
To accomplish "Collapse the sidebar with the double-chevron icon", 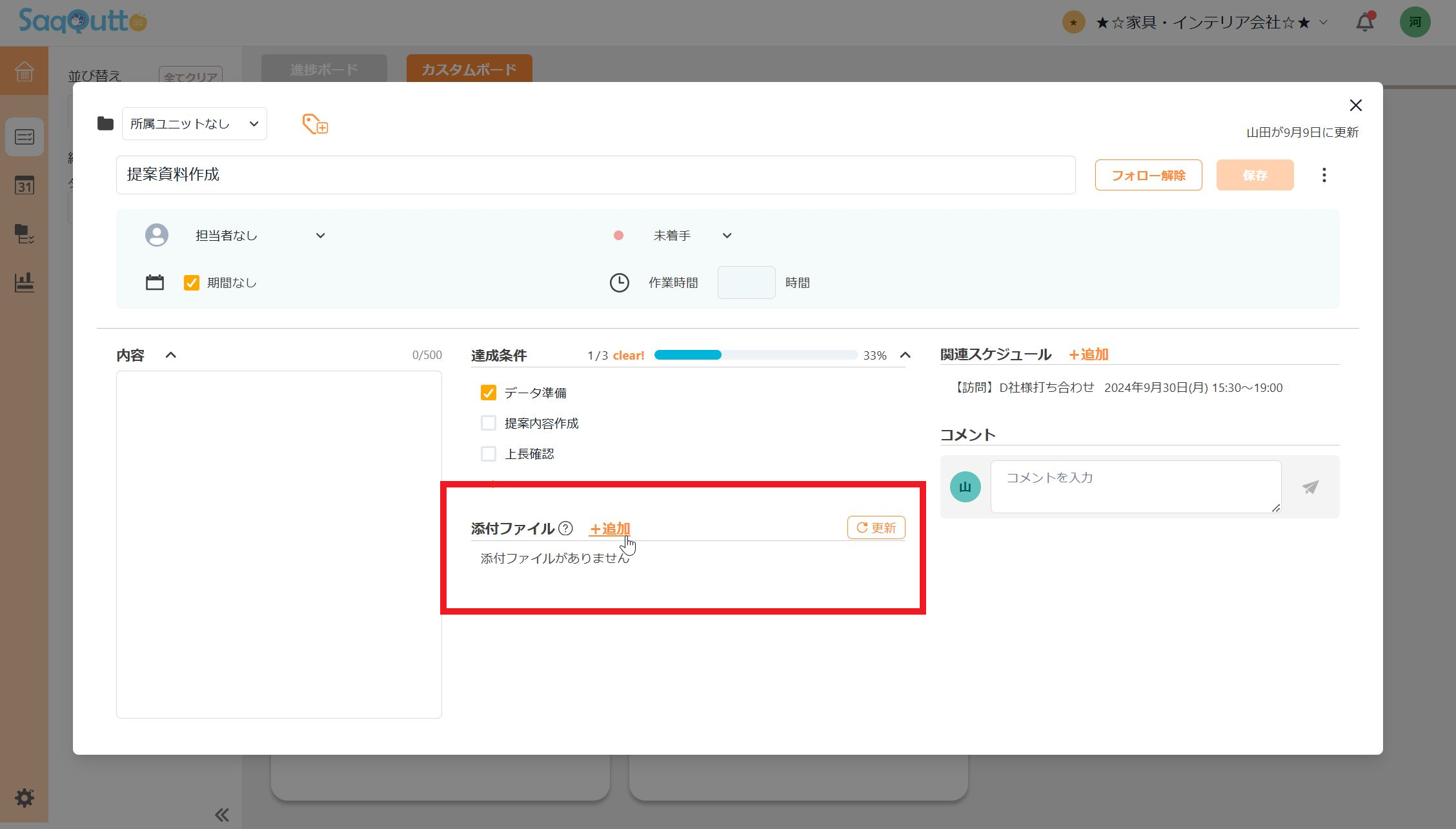I will point(222,814).
